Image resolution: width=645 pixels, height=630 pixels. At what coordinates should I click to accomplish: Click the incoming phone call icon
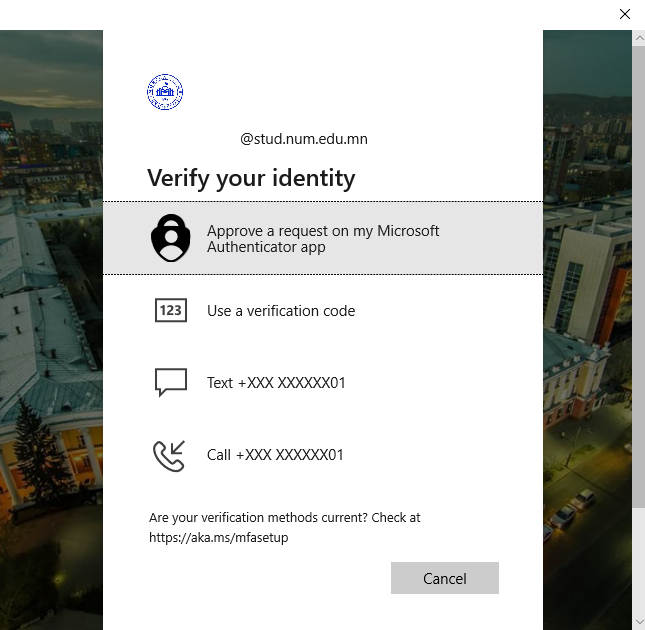pos(169,456)
